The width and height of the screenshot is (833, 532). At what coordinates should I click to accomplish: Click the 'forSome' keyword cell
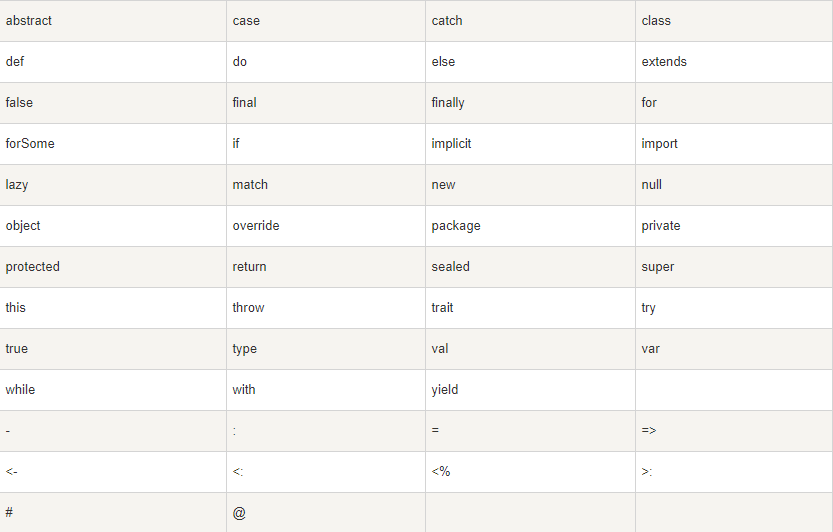click(x=30, y=144)
